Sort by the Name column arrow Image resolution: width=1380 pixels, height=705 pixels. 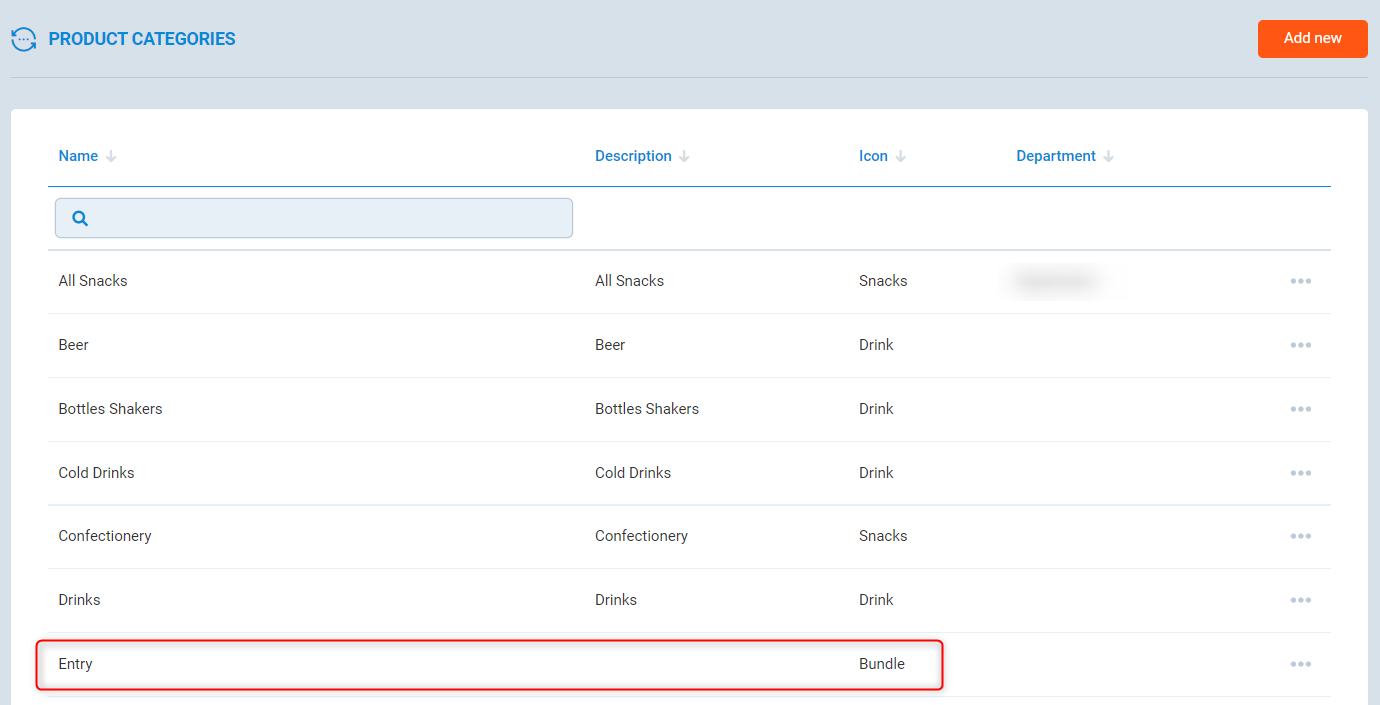click(x=111, y=157)
